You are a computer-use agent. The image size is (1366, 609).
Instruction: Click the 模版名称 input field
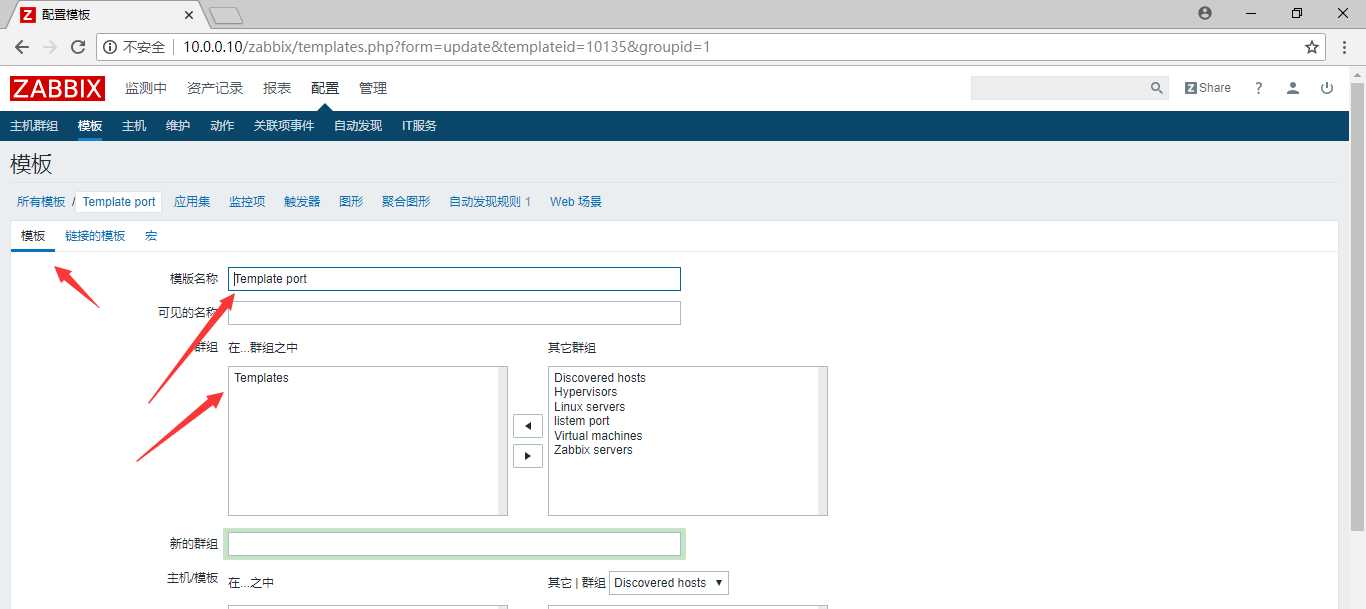[x=454, y=279]
